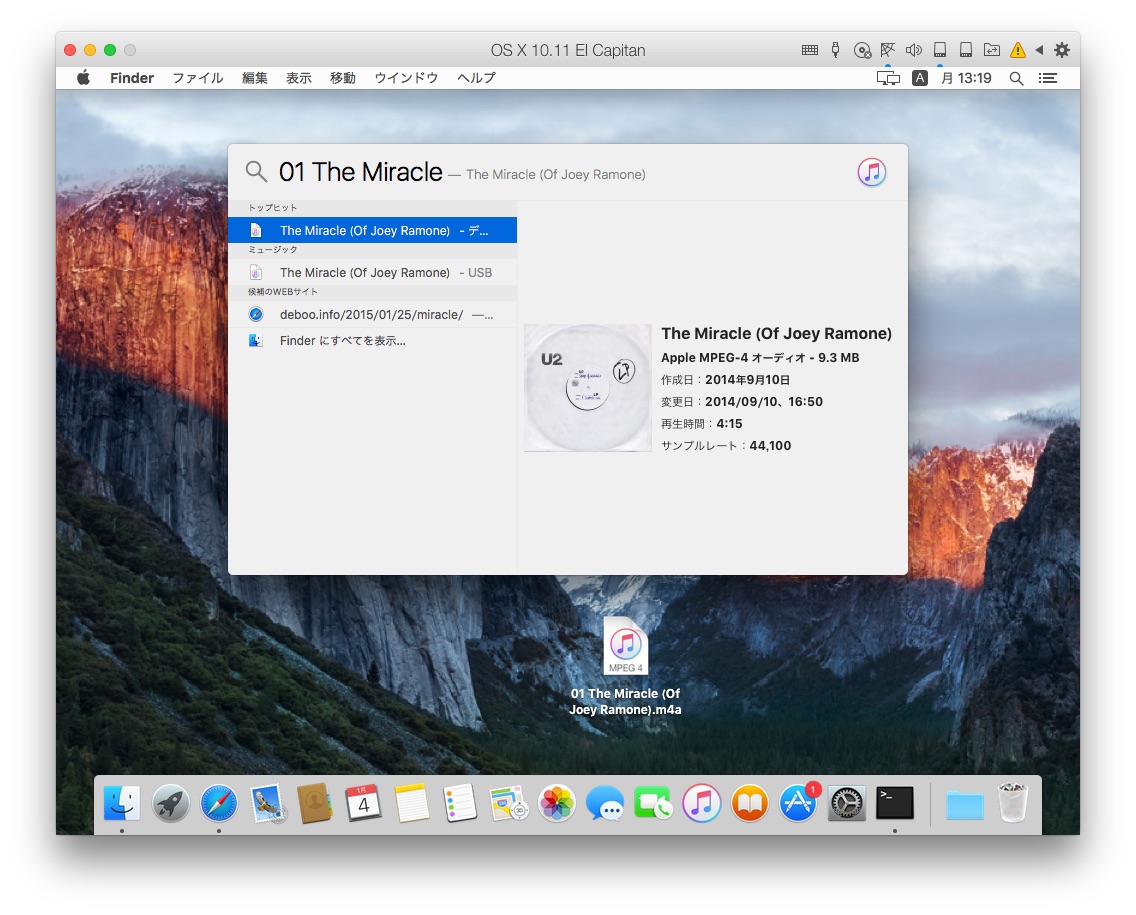Click iTunes icon in Spotlight search bar
This screenshot has height=915, width=1136.
point(872,172)
